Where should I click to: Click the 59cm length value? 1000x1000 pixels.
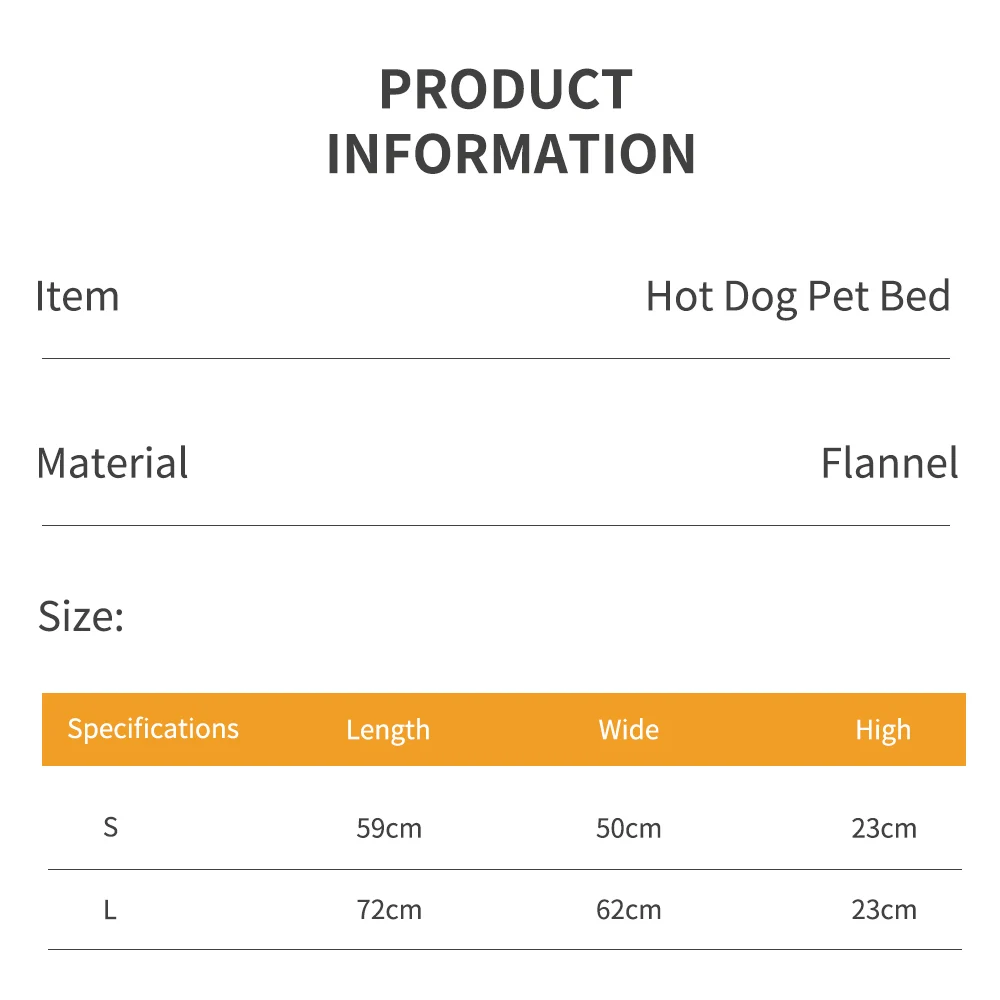pyautogui.click(x=389, y=829)
